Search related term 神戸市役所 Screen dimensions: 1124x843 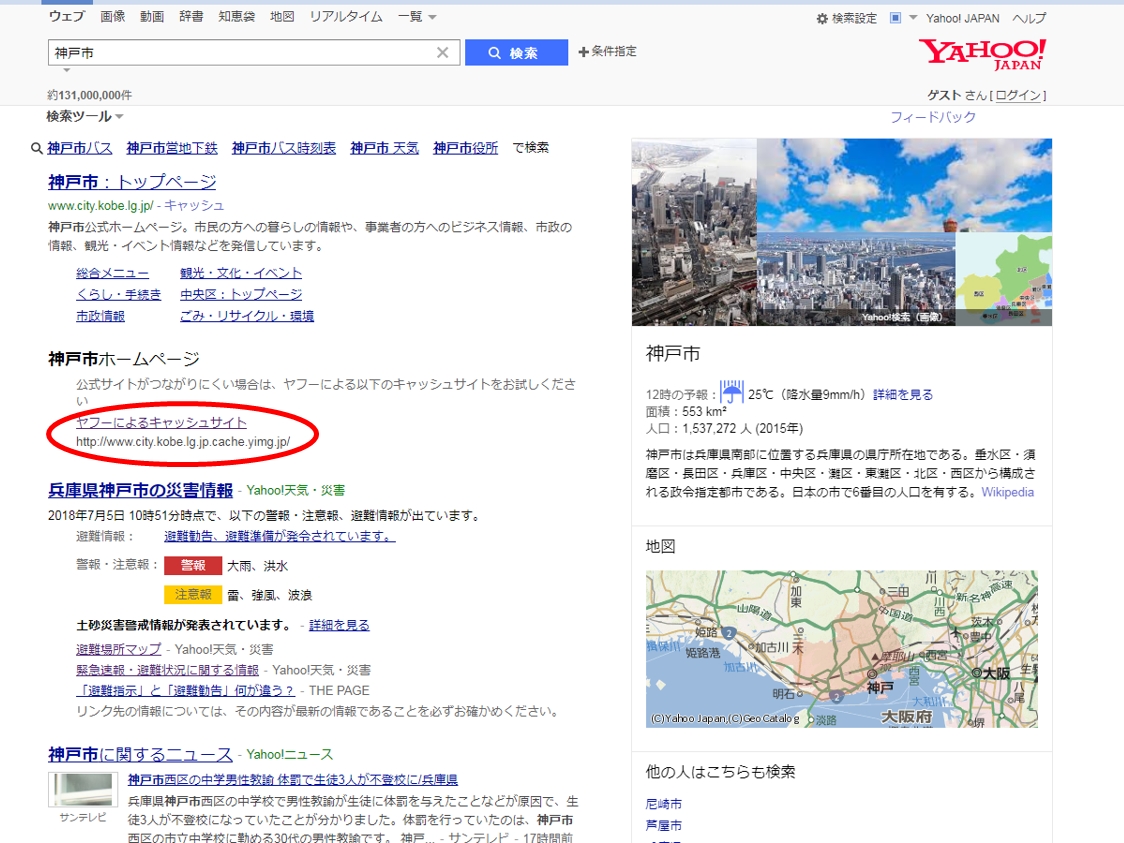465,148
